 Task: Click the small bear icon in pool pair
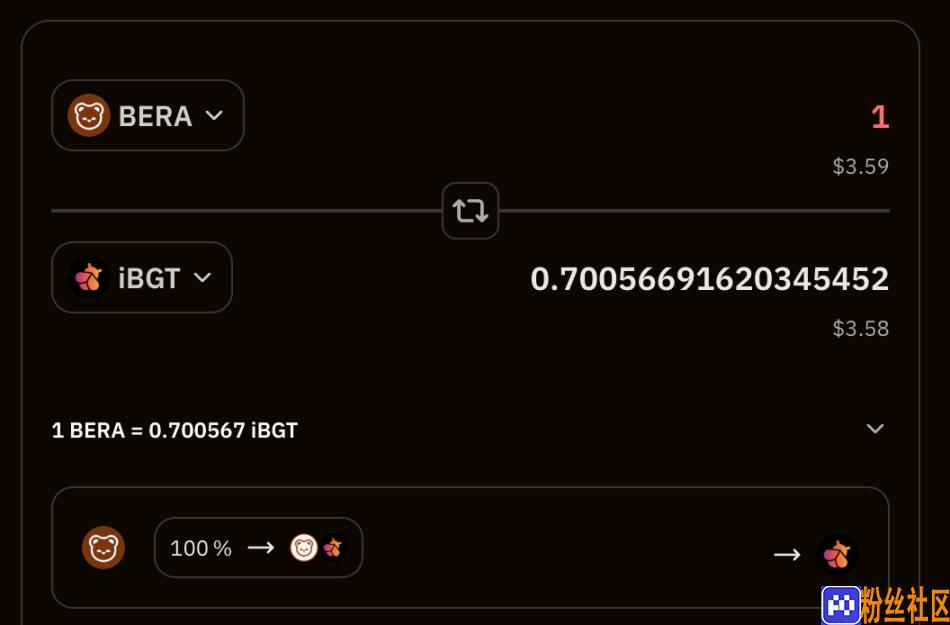click(x=304, y=548)
